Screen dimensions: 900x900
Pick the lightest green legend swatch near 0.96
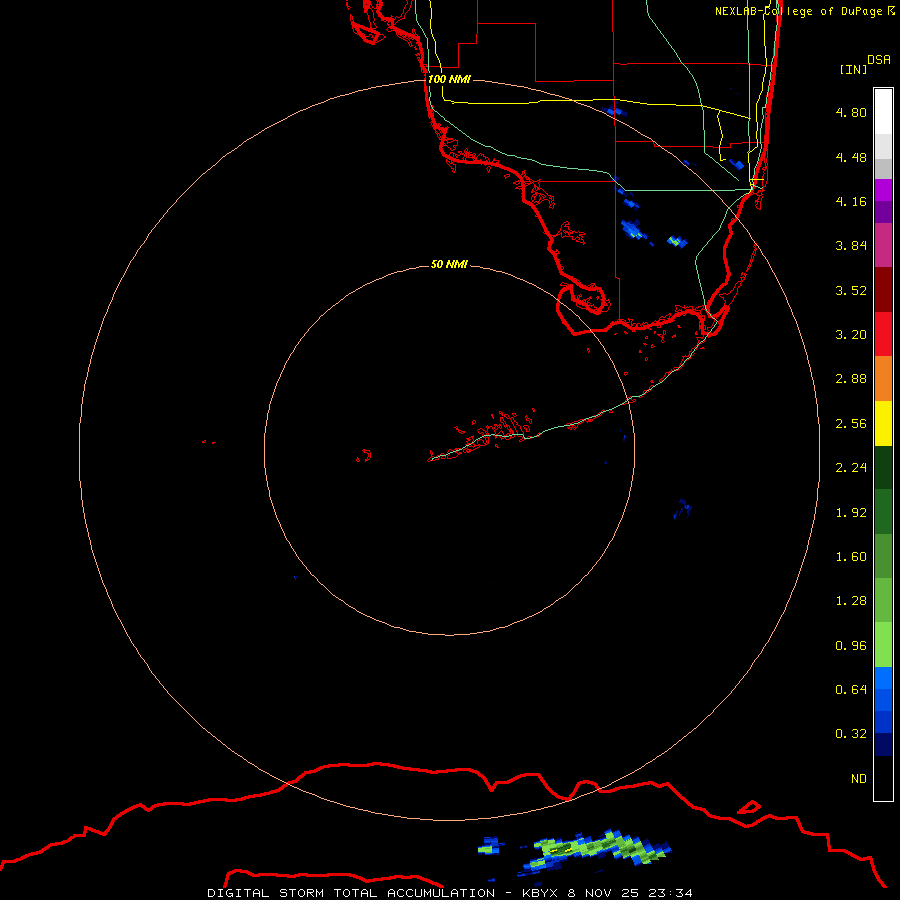[883, 645]
